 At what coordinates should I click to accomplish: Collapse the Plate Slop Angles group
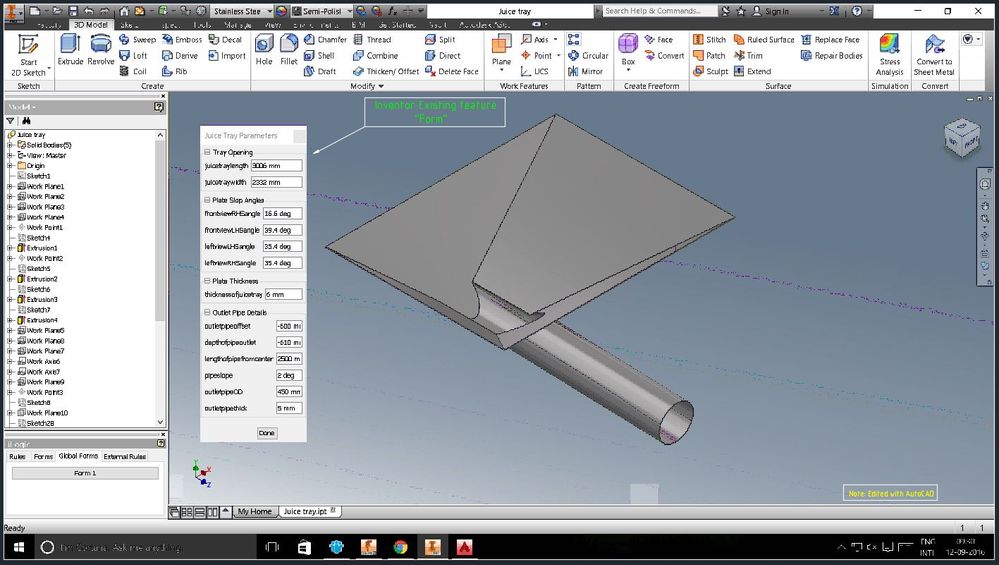point(207,200)
